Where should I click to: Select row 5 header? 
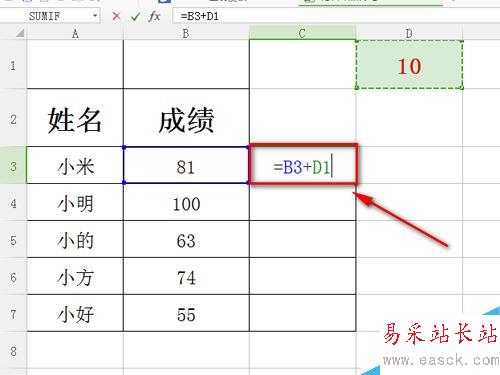[x=13, y=239]
